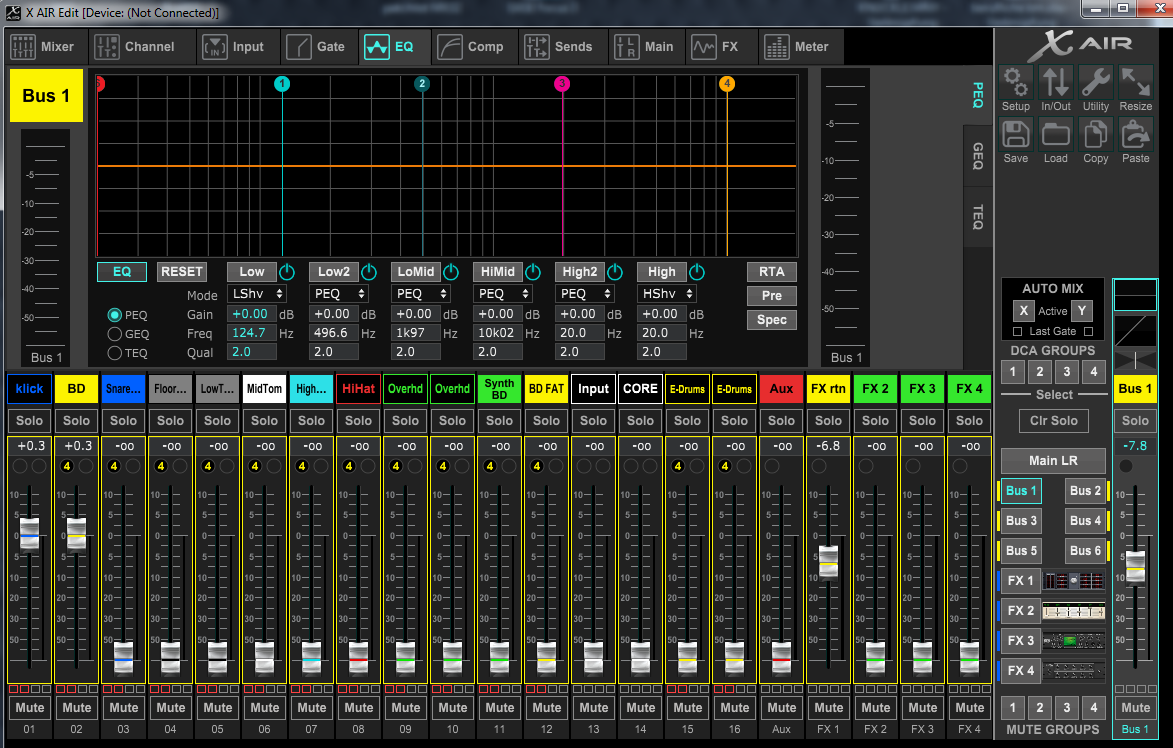Image resolution: width=1173 pixels, height=748 pixels.
Task: Solo the BD channel
Action: click(x=76, y=420)
